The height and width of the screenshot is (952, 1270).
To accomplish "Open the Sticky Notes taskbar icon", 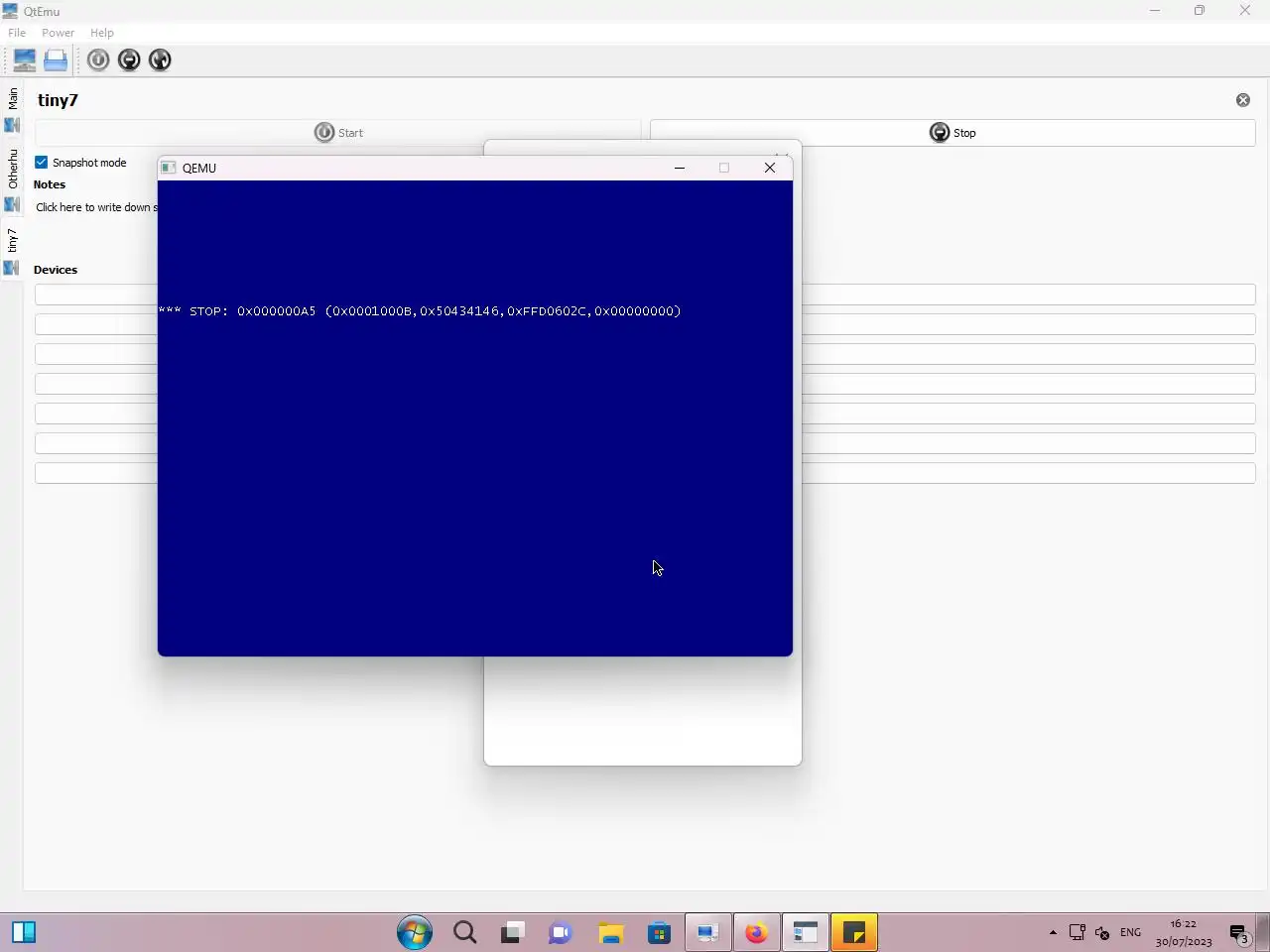I will [854, 932].
